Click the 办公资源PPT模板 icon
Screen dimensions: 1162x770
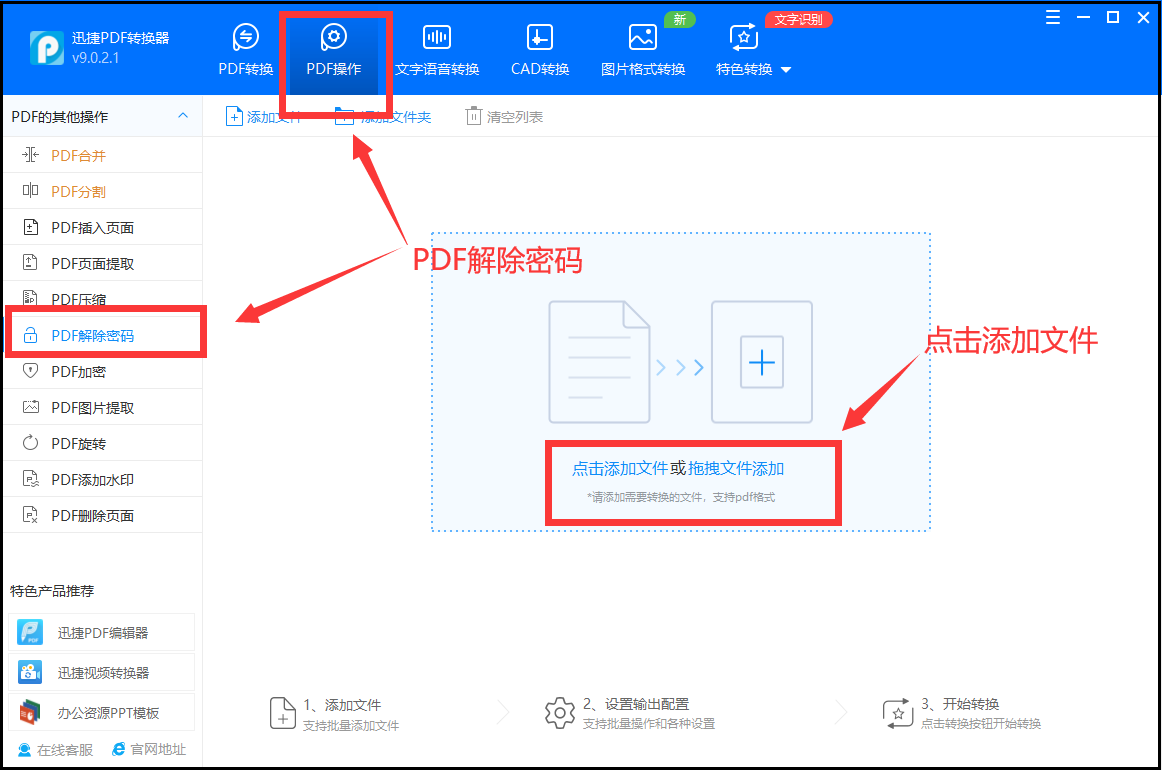30,712
